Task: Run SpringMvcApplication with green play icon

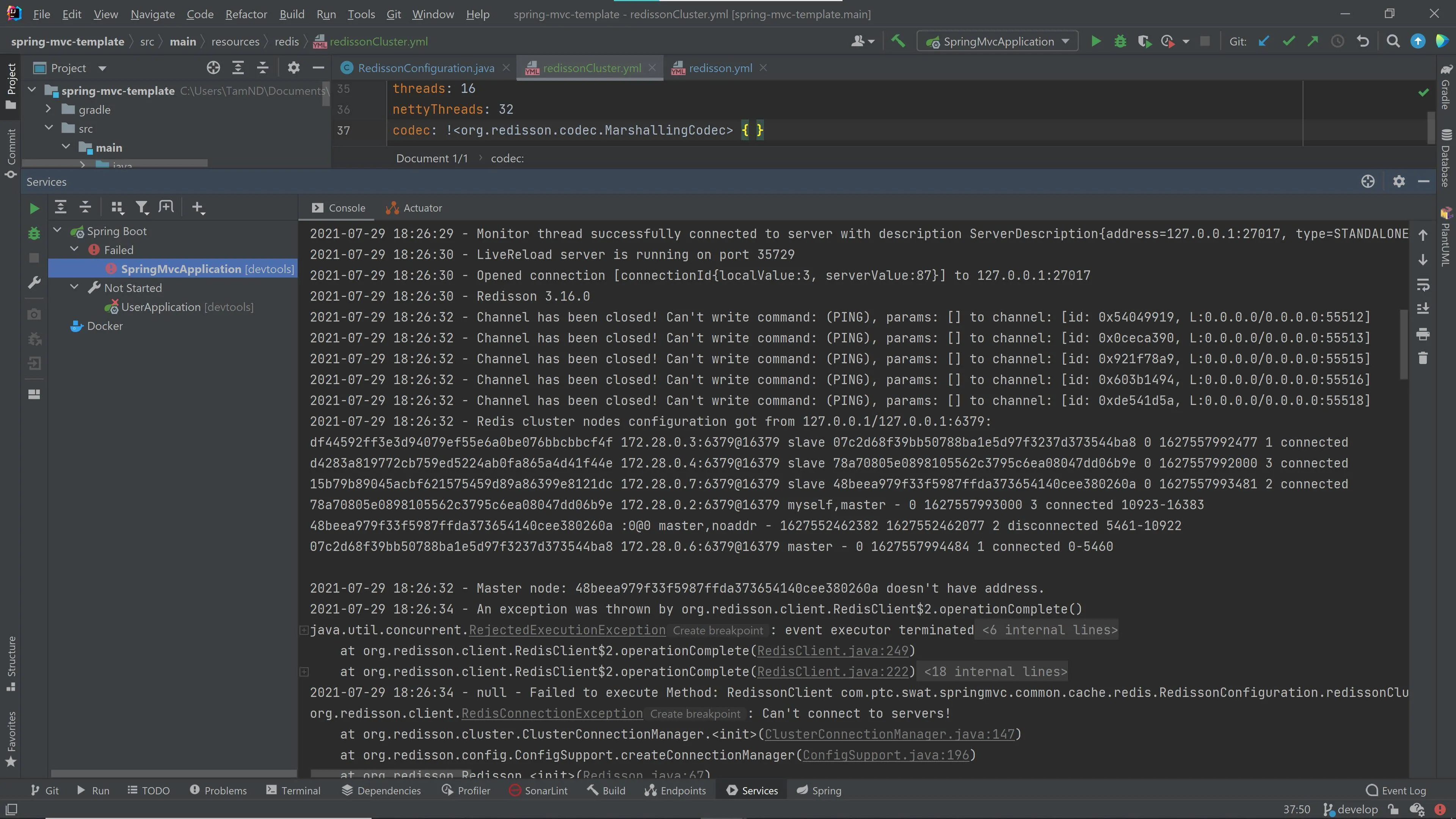Action: (1095, 41)
